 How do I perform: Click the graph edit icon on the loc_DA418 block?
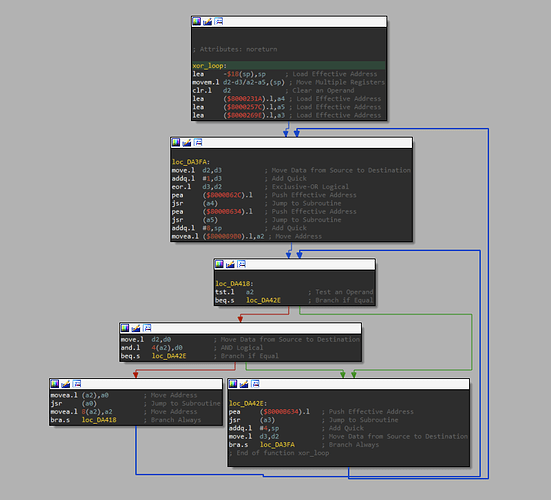[x=230, y=264]
